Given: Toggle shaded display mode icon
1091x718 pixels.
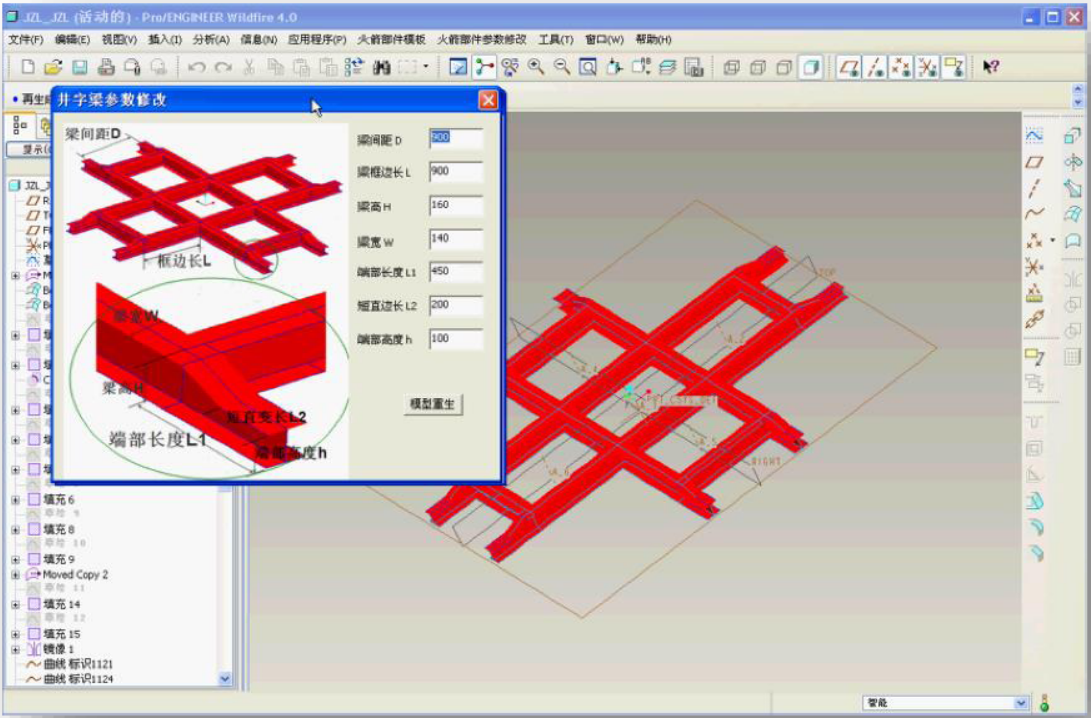Looking at the screenshot, I should [x=811, y=67].
